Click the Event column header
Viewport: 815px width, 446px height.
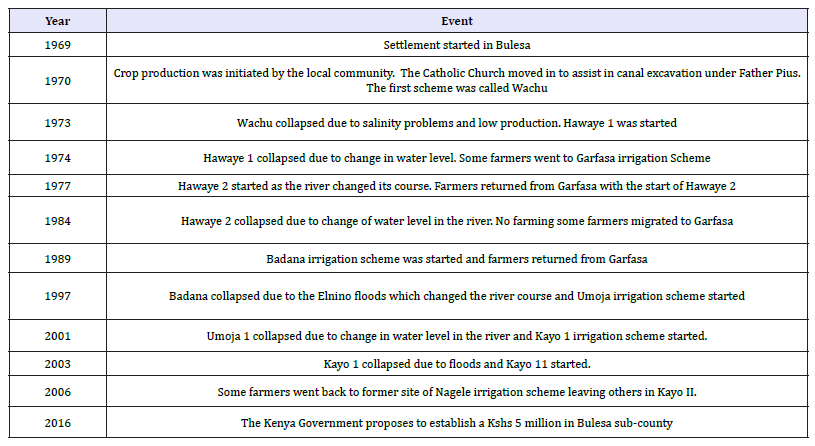point(457,20)
